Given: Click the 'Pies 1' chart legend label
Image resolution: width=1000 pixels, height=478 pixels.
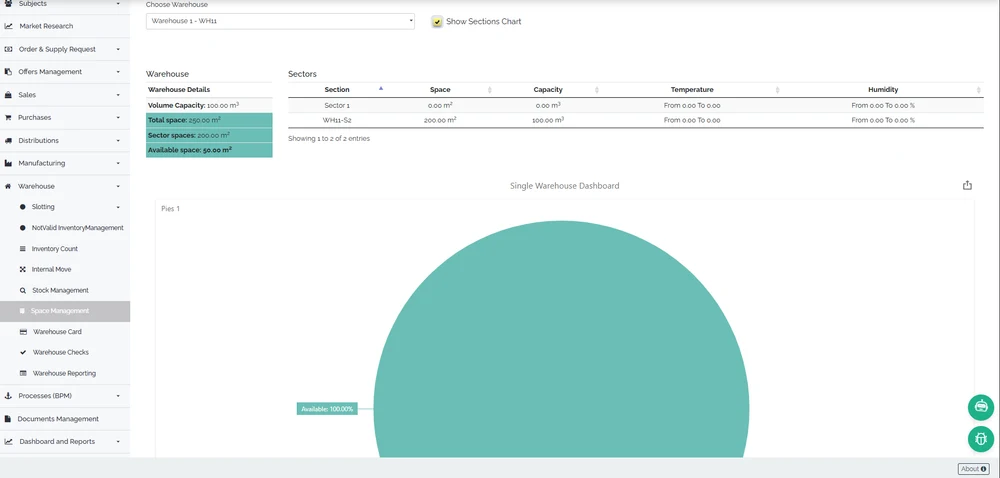Looking at the screenshot, I should point(171,209).
